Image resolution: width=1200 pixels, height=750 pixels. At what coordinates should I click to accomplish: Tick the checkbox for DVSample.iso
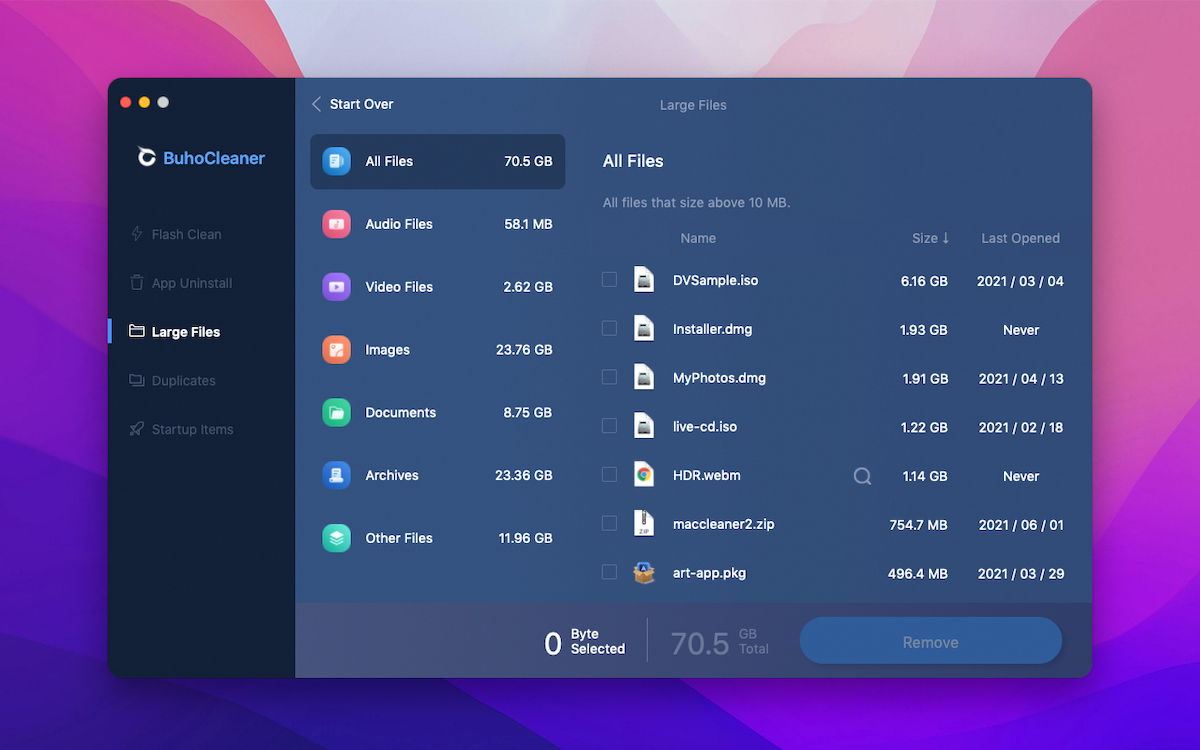click(x=609, y=279)
